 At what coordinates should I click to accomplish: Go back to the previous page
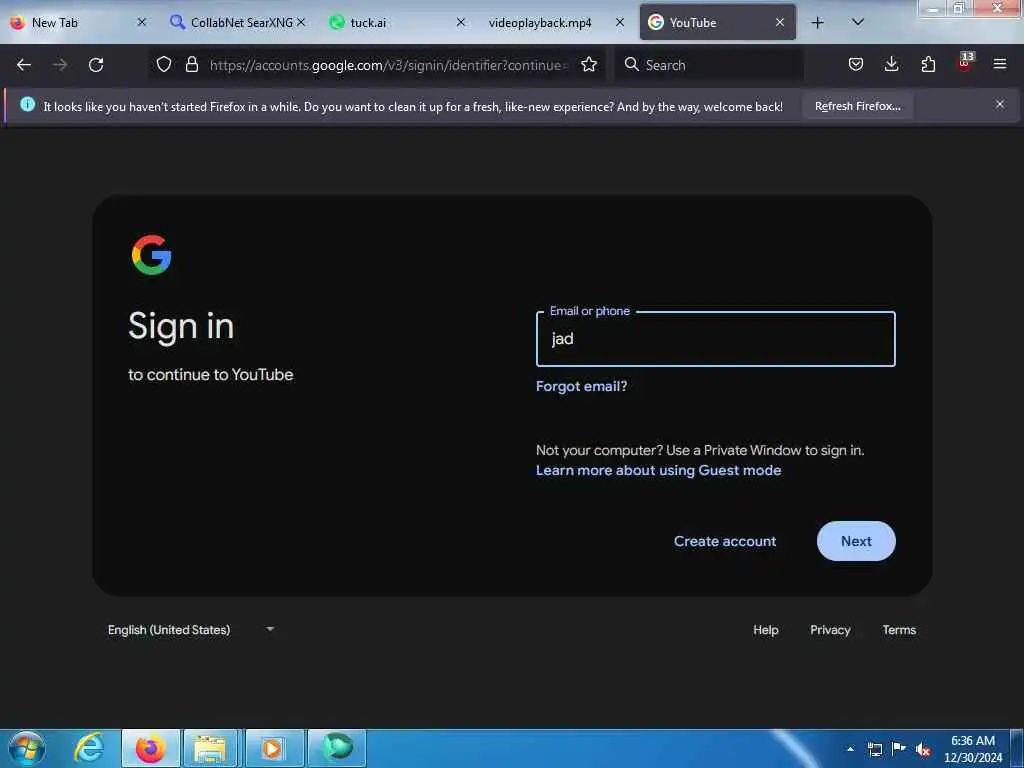pyautogui.click(x=24, y=65)
